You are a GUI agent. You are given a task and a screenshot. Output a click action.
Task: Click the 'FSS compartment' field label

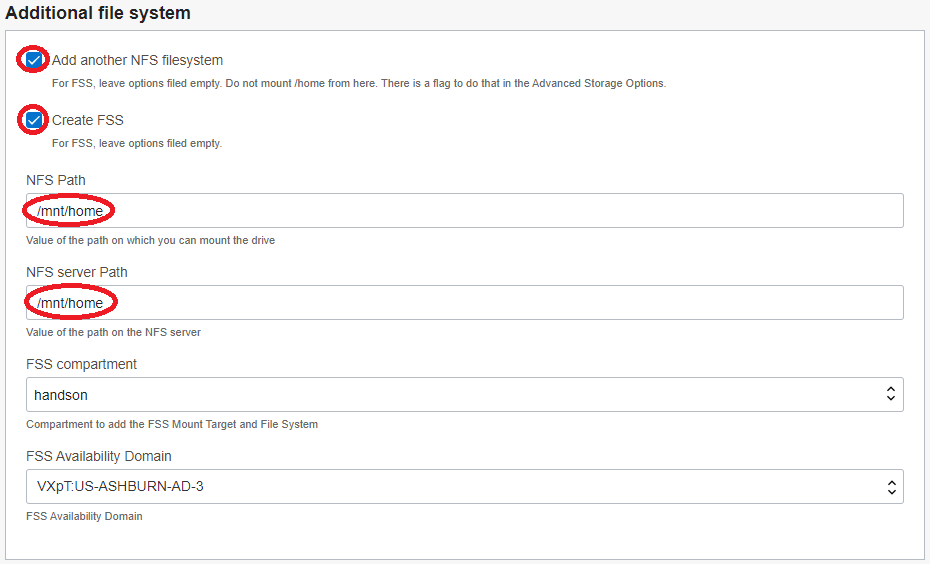tap(82, 364)
